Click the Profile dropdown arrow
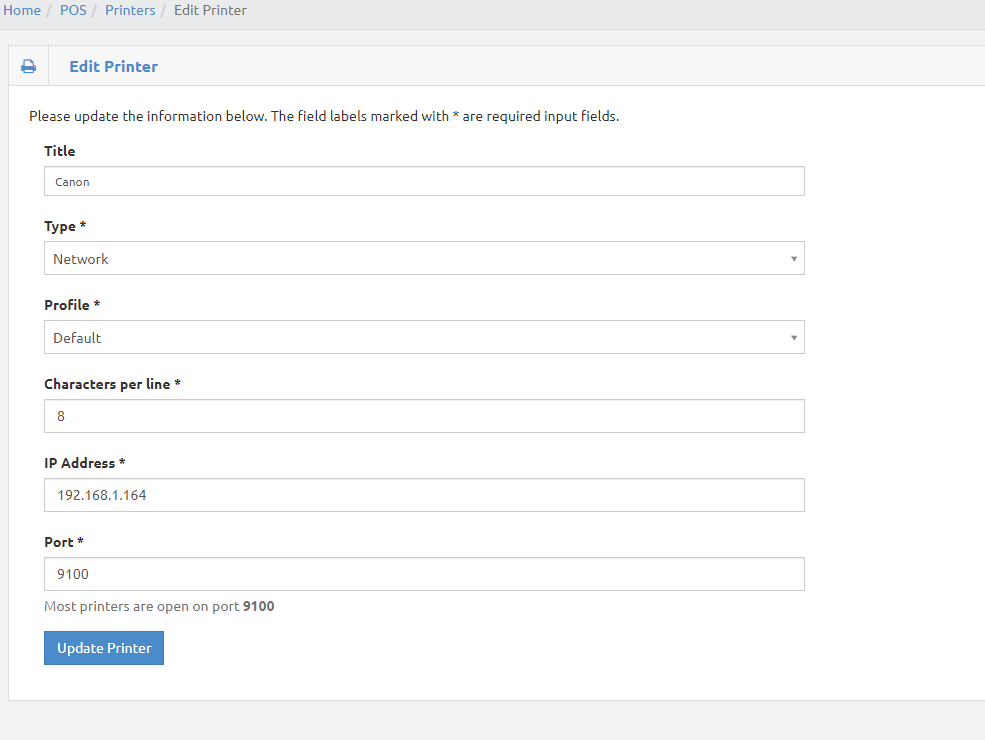Viewport: 985px width, 740px height. tap(793, 338)
